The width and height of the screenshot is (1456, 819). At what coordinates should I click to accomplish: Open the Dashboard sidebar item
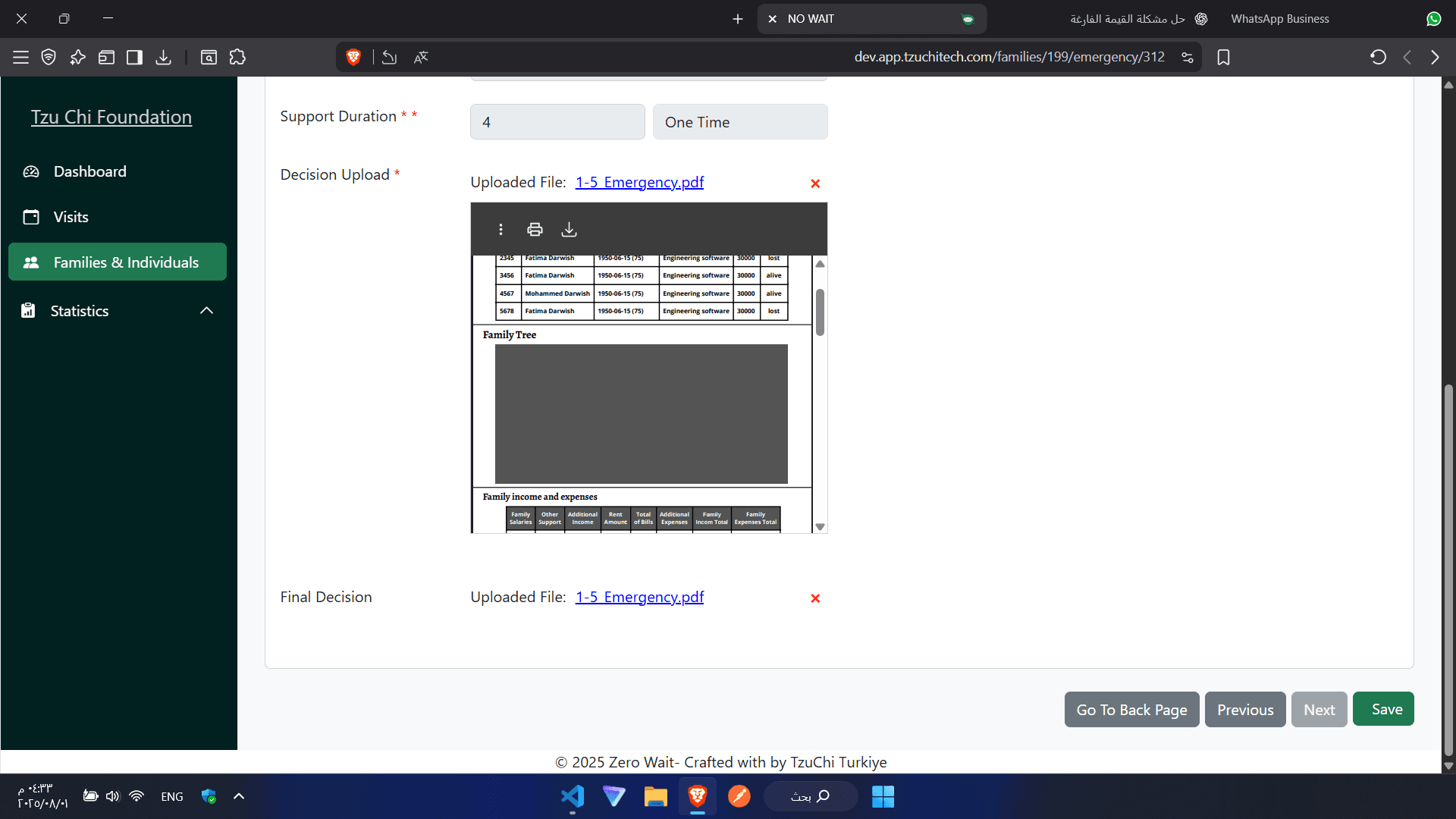point(89,171)
